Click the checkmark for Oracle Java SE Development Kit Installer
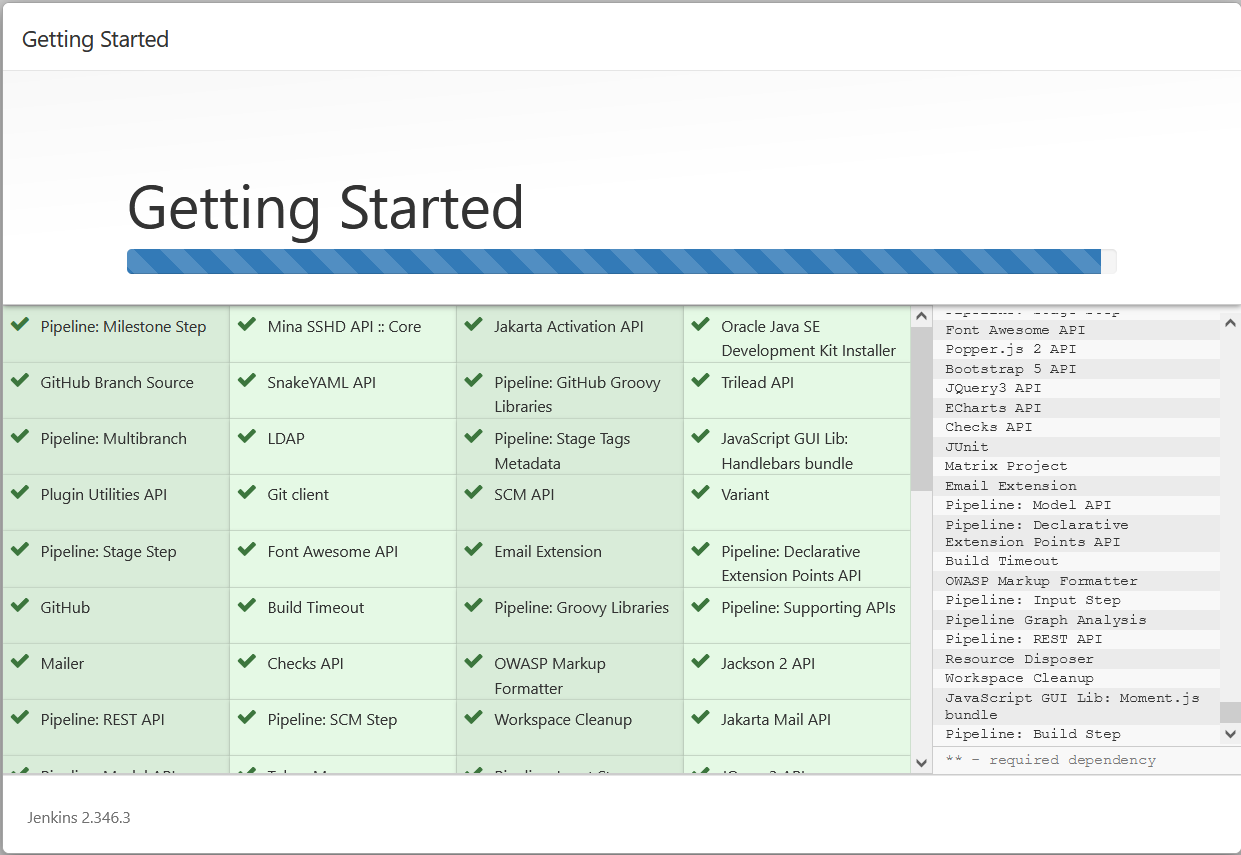The width and height of the screenshot is (1241, 855). coord(701,324)
